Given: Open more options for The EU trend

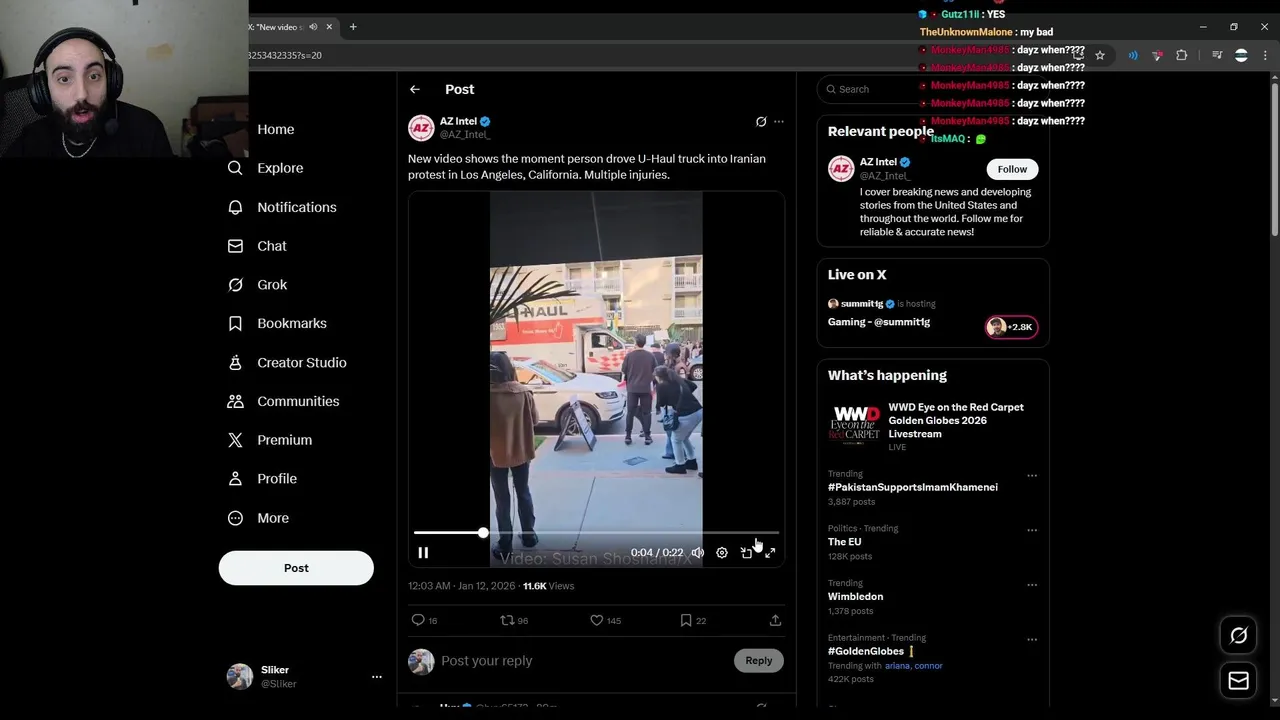Looking at the screenshot, I should 1032,530.
